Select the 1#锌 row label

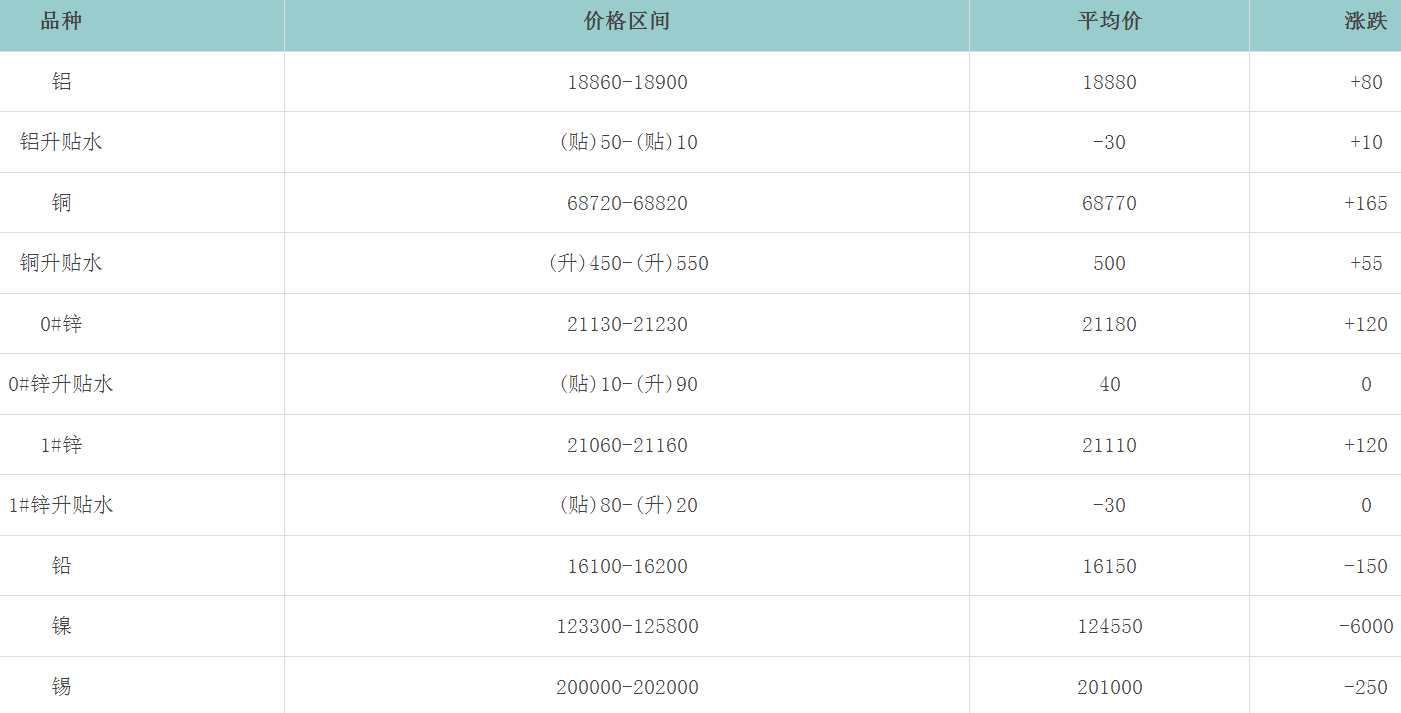point(61,445)
